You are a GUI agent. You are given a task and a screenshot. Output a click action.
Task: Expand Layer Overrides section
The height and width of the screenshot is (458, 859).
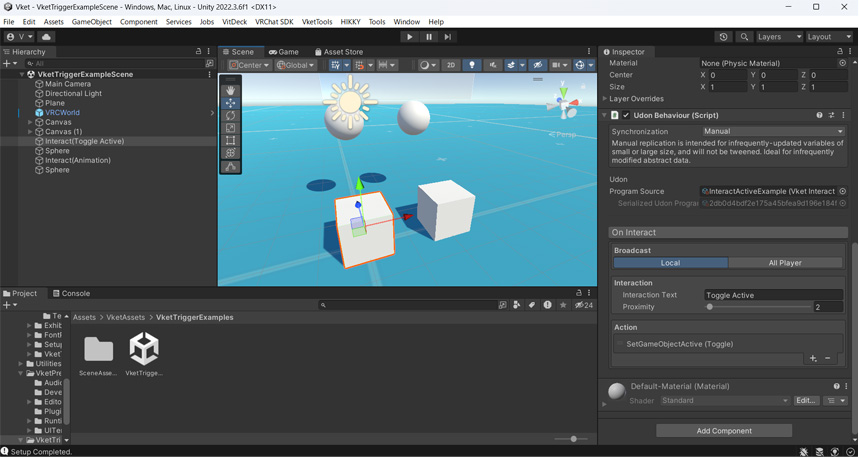pyautogui.click(x=605, y=99)
